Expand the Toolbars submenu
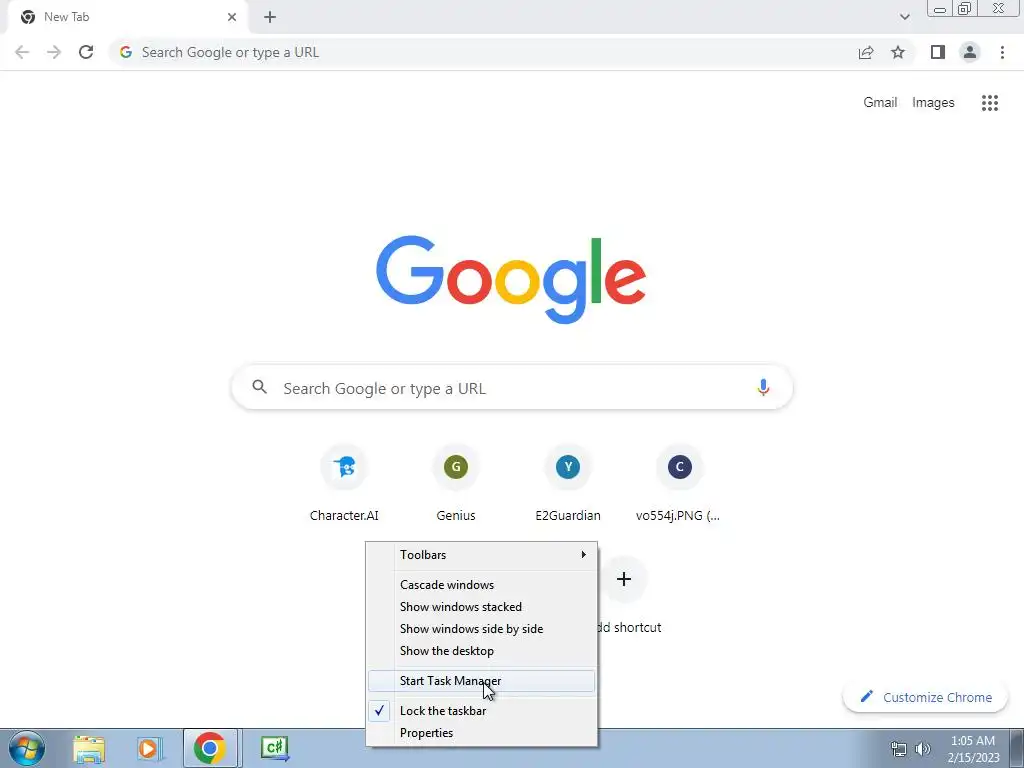 pyautogui.click(x=481, y=554)
